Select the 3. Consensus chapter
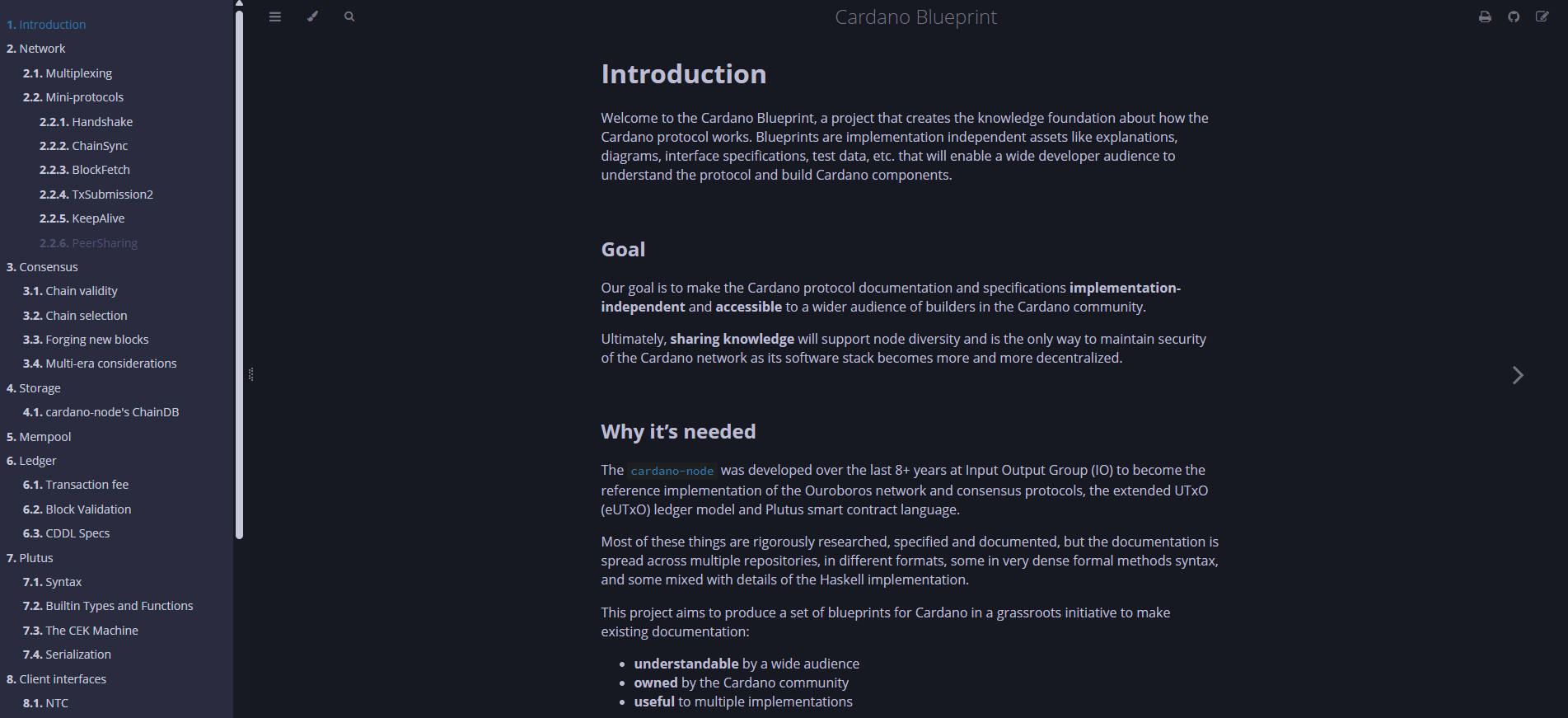Viewport: 1568px width, 718px height. coord(42,267)
